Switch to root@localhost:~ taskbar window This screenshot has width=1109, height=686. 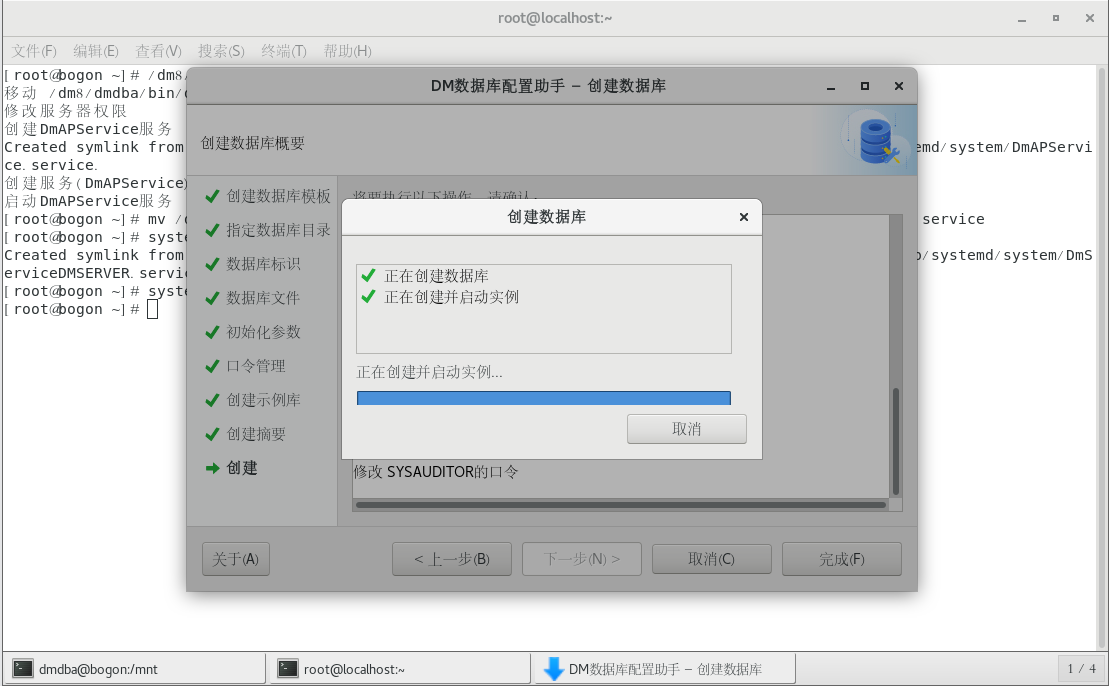point(399,669)
